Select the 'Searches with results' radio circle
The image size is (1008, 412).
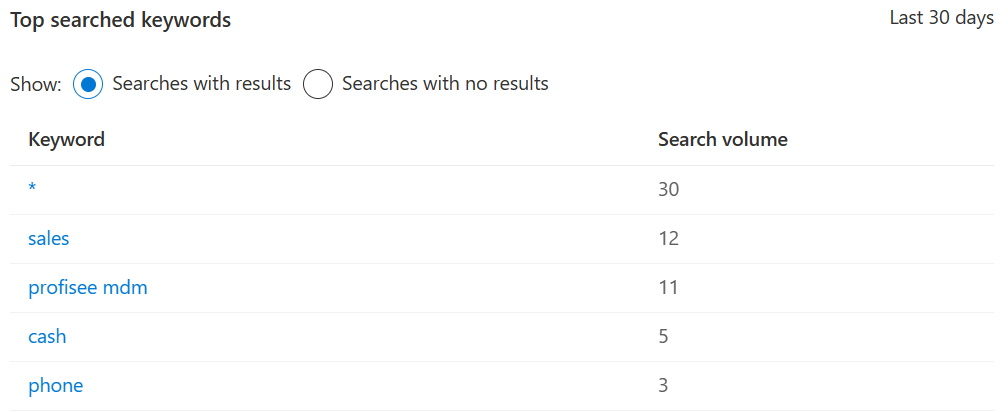point(88,84)
